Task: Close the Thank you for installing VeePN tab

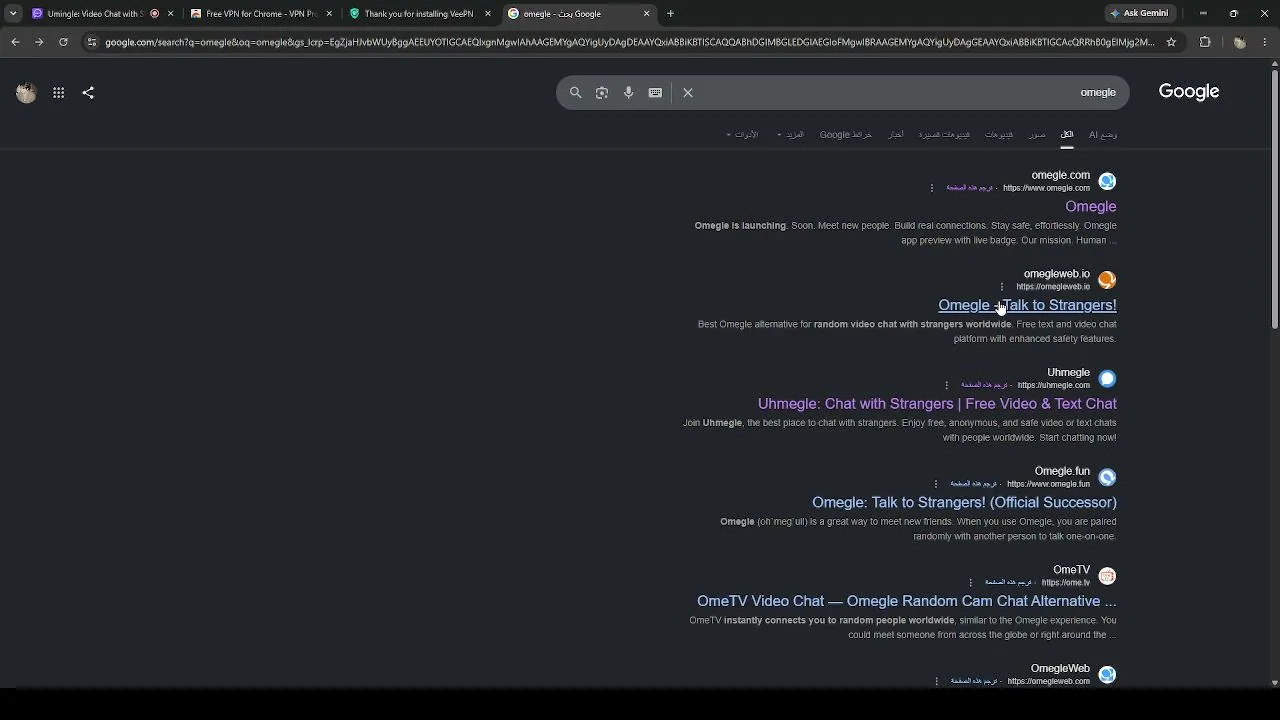Action: pyautogui.click(x=489, y=14)
